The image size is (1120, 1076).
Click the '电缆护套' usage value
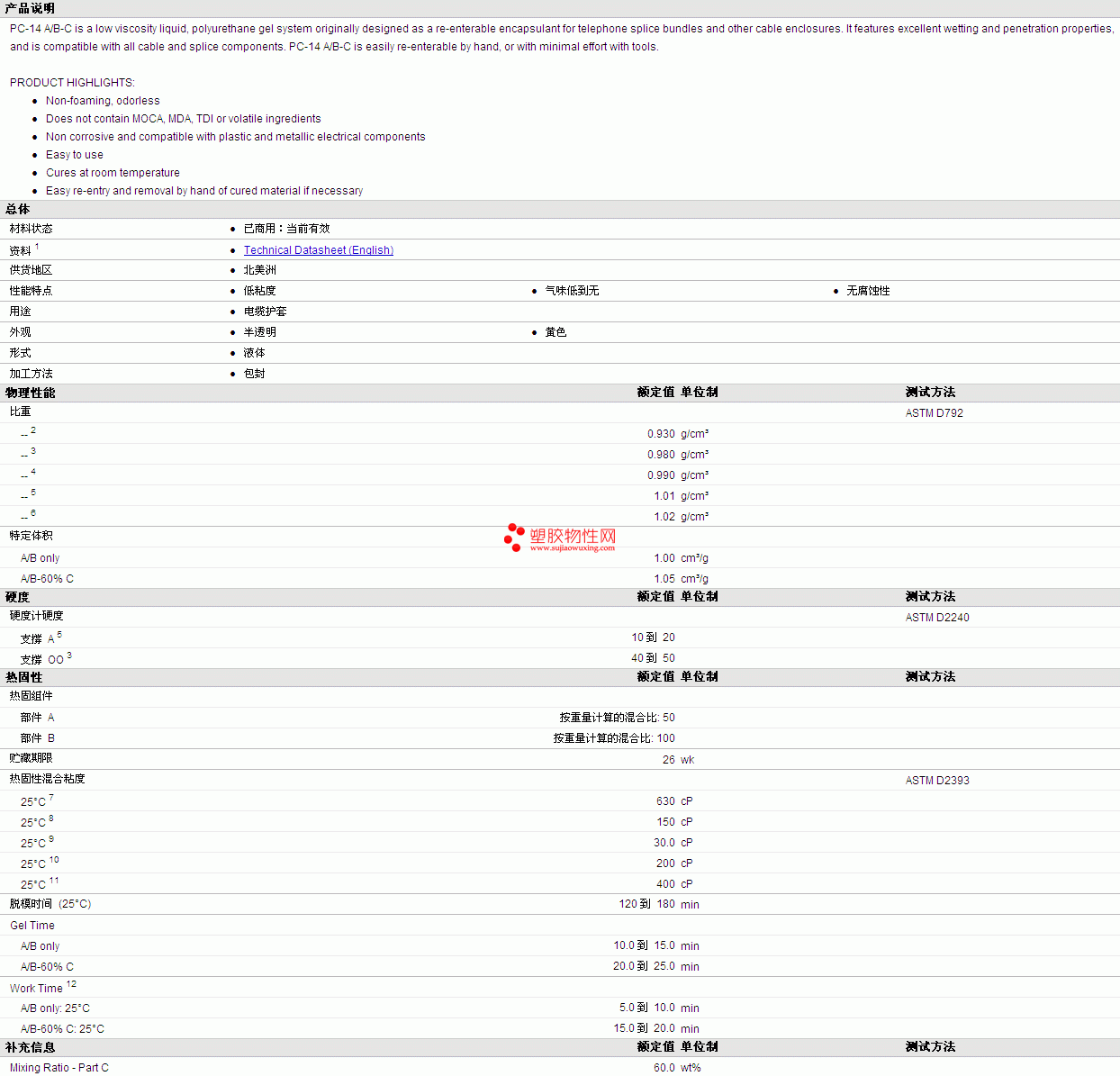(x=266, y=312)
